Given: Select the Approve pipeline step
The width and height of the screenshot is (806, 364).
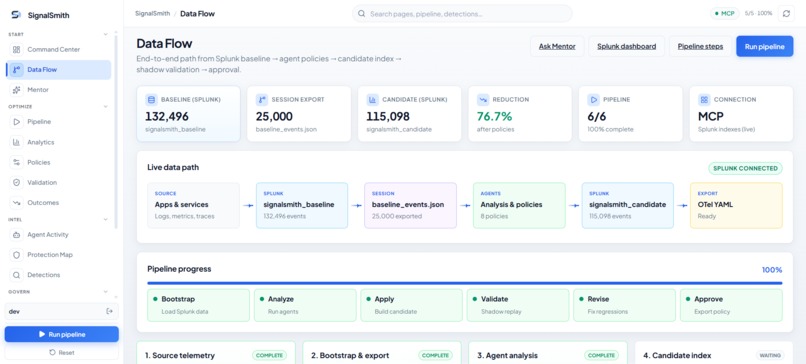Looking at the screenshot, I should click(731, 305).
